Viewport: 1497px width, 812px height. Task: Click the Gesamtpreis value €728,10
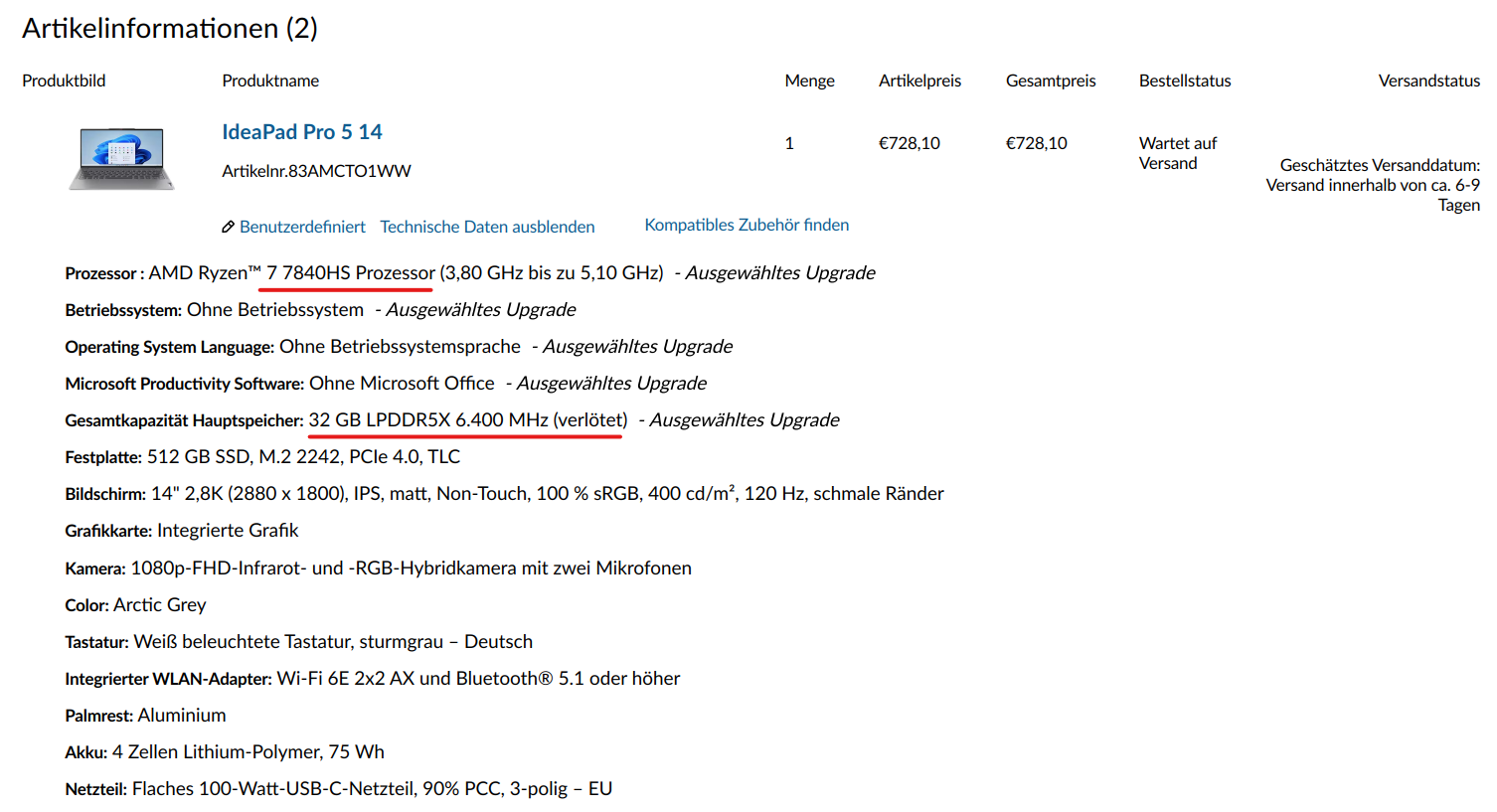pyautogui.click(x=1036, y=143)
